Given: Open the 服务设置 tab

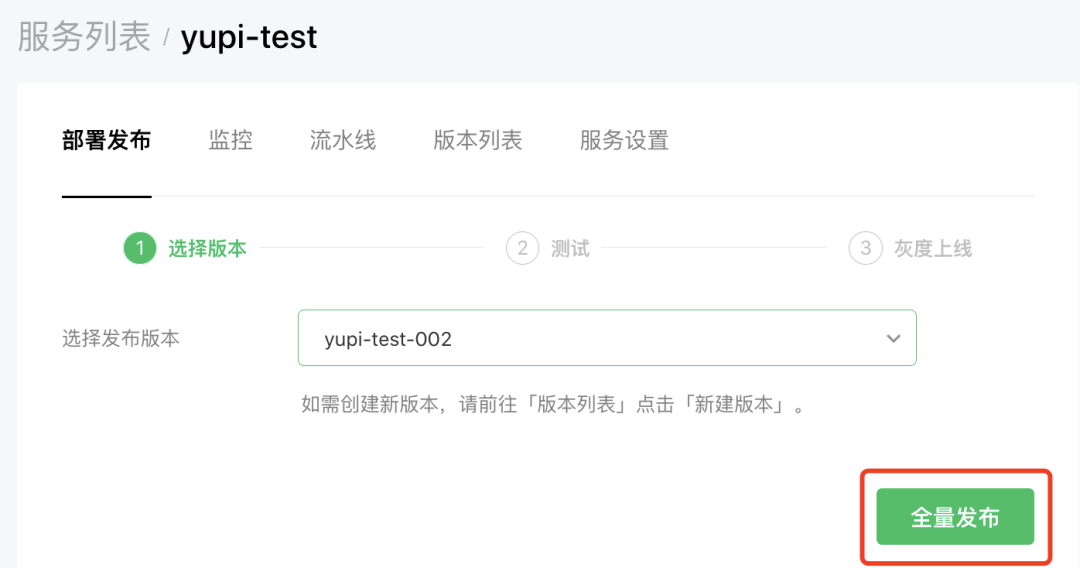Looking at the screenshot, I should click(624, 140).
